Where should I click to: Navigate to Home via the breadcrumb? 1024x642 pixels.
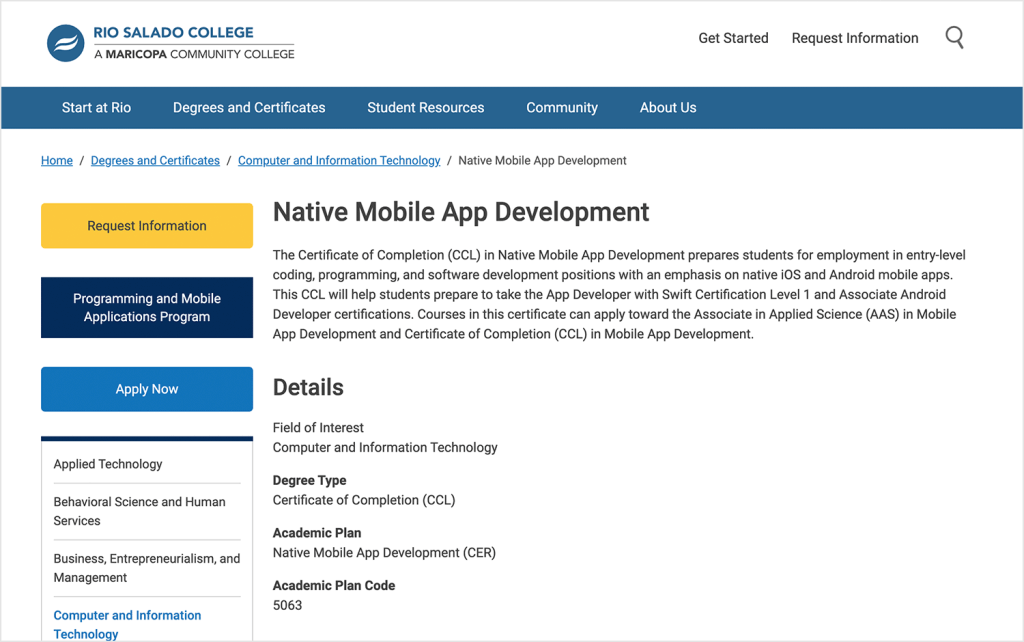[56, 160]
